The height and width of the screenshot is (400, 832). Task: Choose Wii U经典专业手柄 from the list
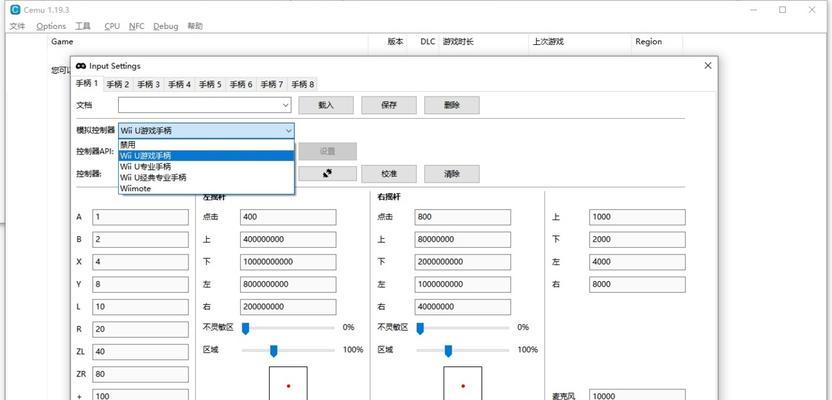point(206,177)
